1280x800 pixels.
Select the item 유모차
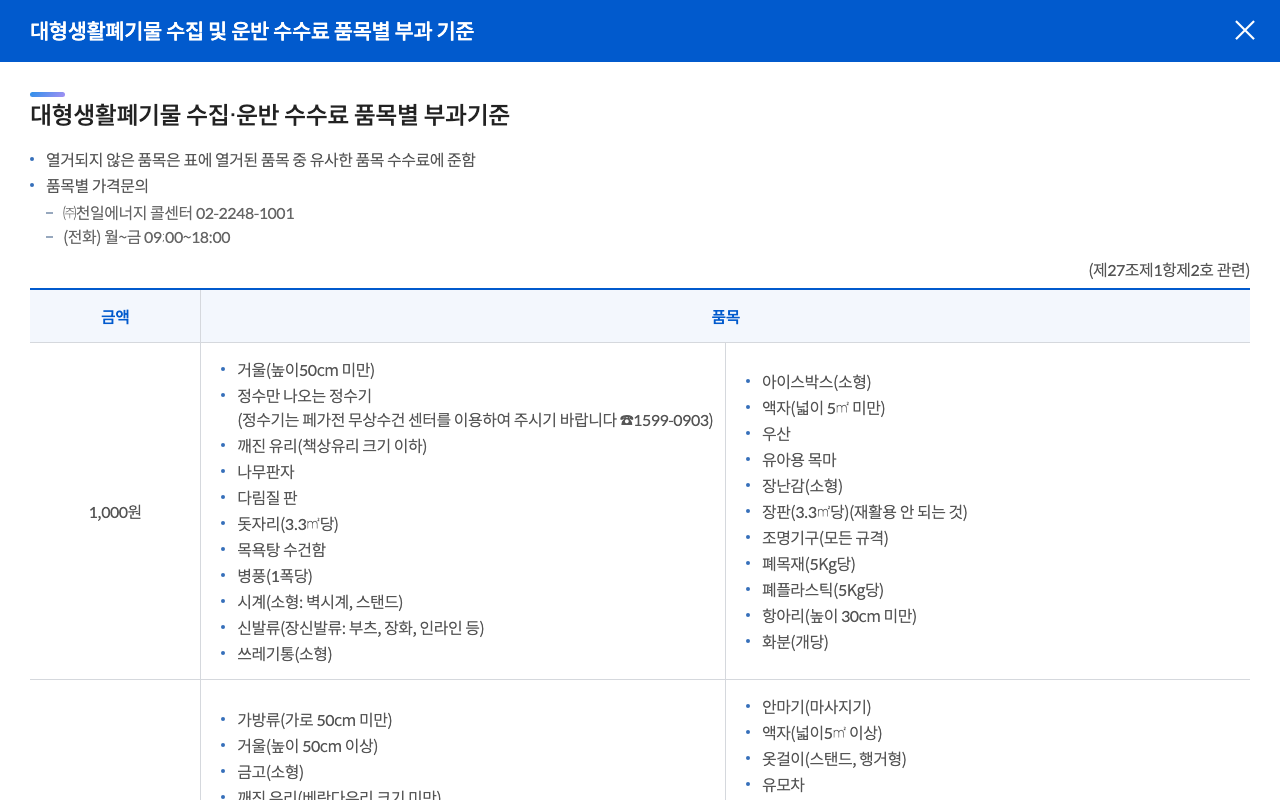tap(783, 785)
